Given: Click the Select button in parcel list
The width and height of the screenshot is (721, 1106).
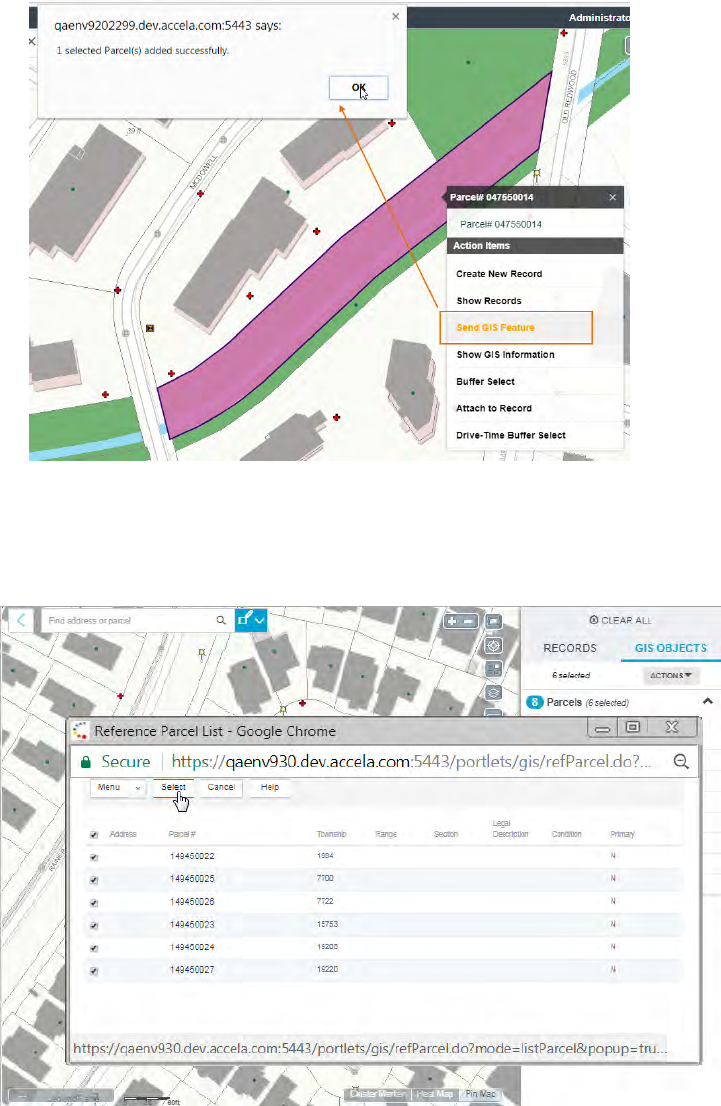Looking at the screenshot, I should (174, 787).
